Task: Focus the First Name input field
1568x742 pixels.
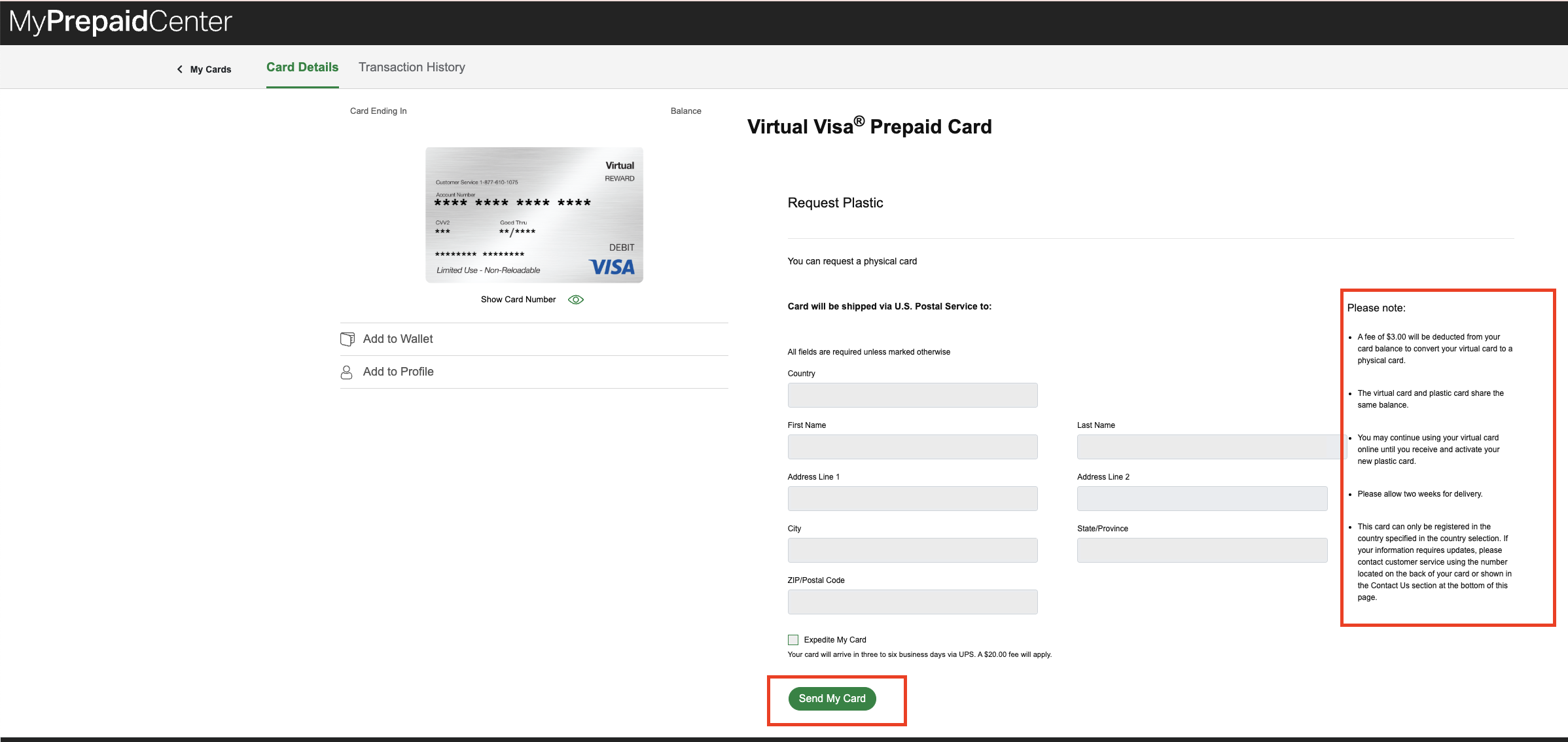Action: [912, 447]
